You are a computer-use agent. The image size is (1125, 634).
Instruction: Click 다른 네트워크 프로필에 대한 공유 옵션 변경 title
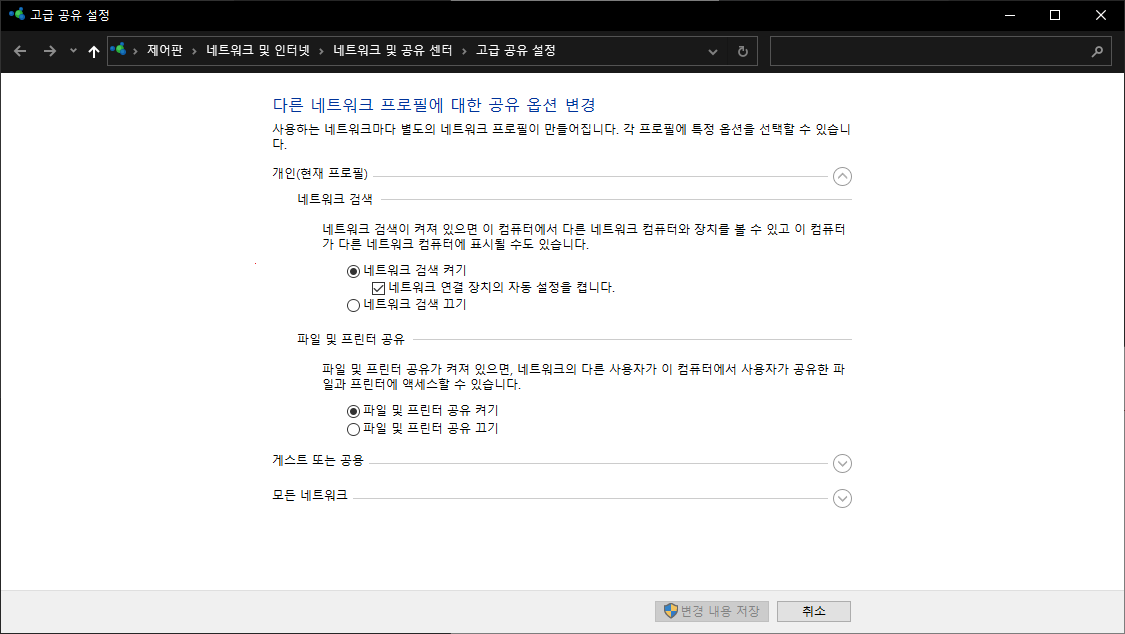tap(434, 105)
